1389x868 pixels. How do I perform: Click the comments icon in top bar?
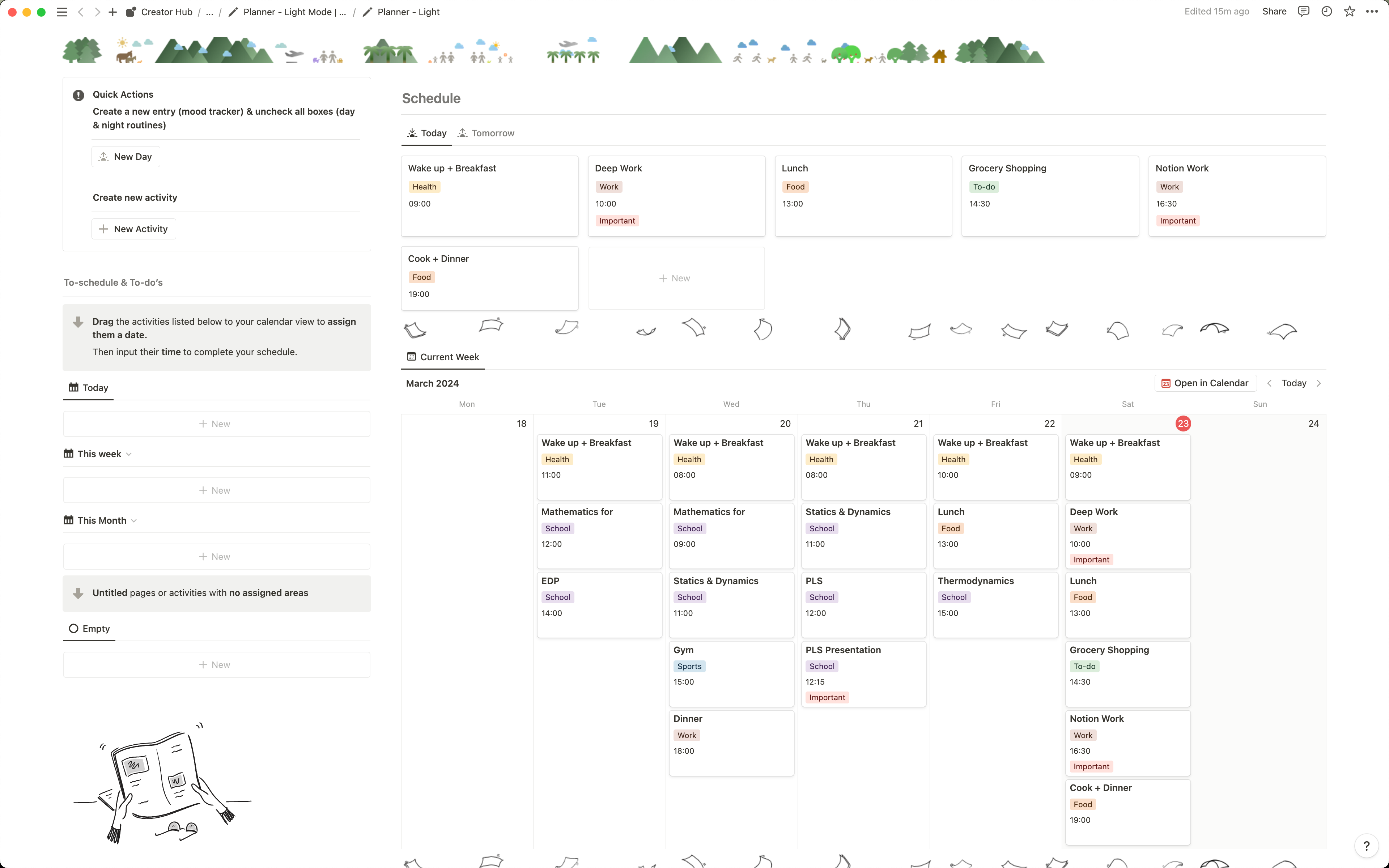[1304, 12]
